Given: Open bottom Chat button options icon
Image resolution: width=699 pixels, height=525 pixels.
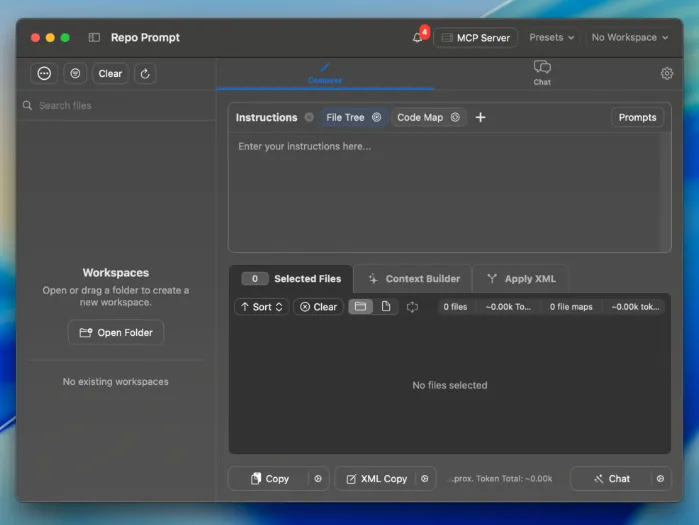Looking at the screenshot, I should tap(660, 479).
